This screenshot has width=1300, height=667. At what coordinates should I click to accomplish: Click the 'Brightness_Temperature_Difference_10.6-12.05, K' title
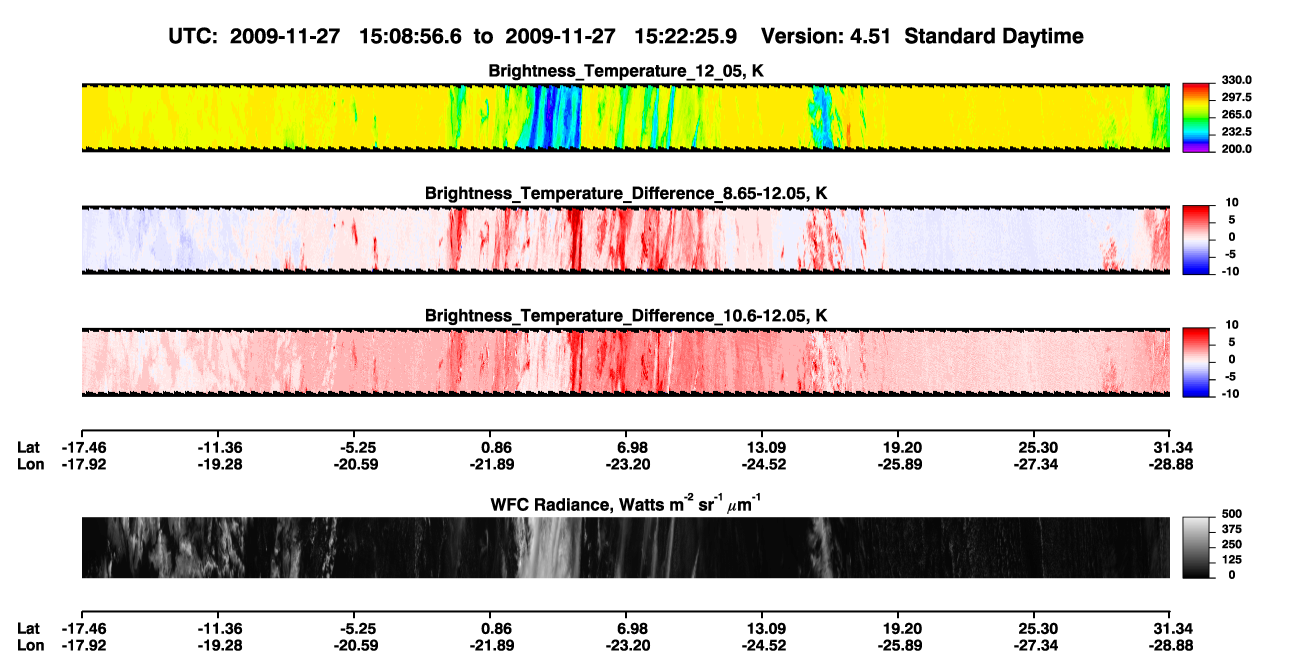(626, 316)
